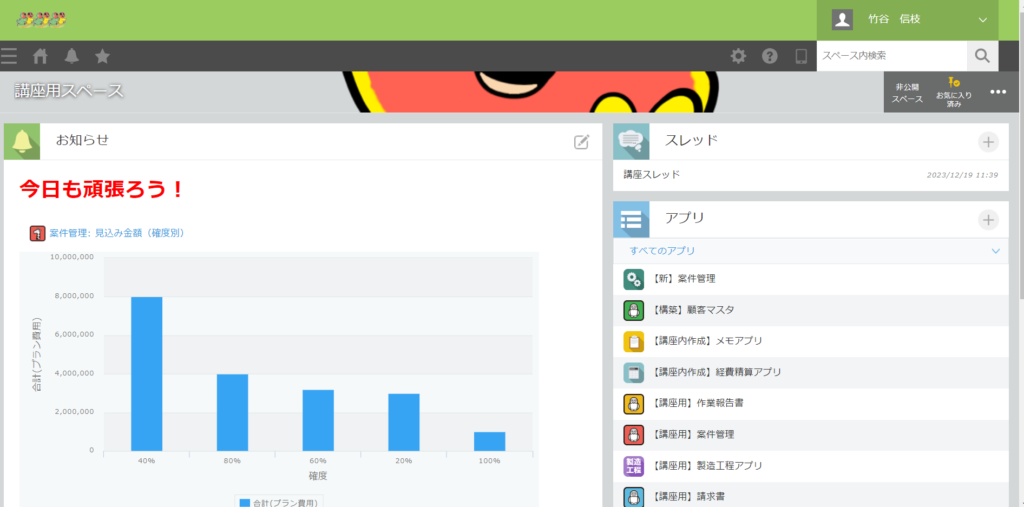Image resolution: width=1024 pixels, height=507 pixels.
Task: Open the notifications bell in toolbar
Action: tap(72, 56)
